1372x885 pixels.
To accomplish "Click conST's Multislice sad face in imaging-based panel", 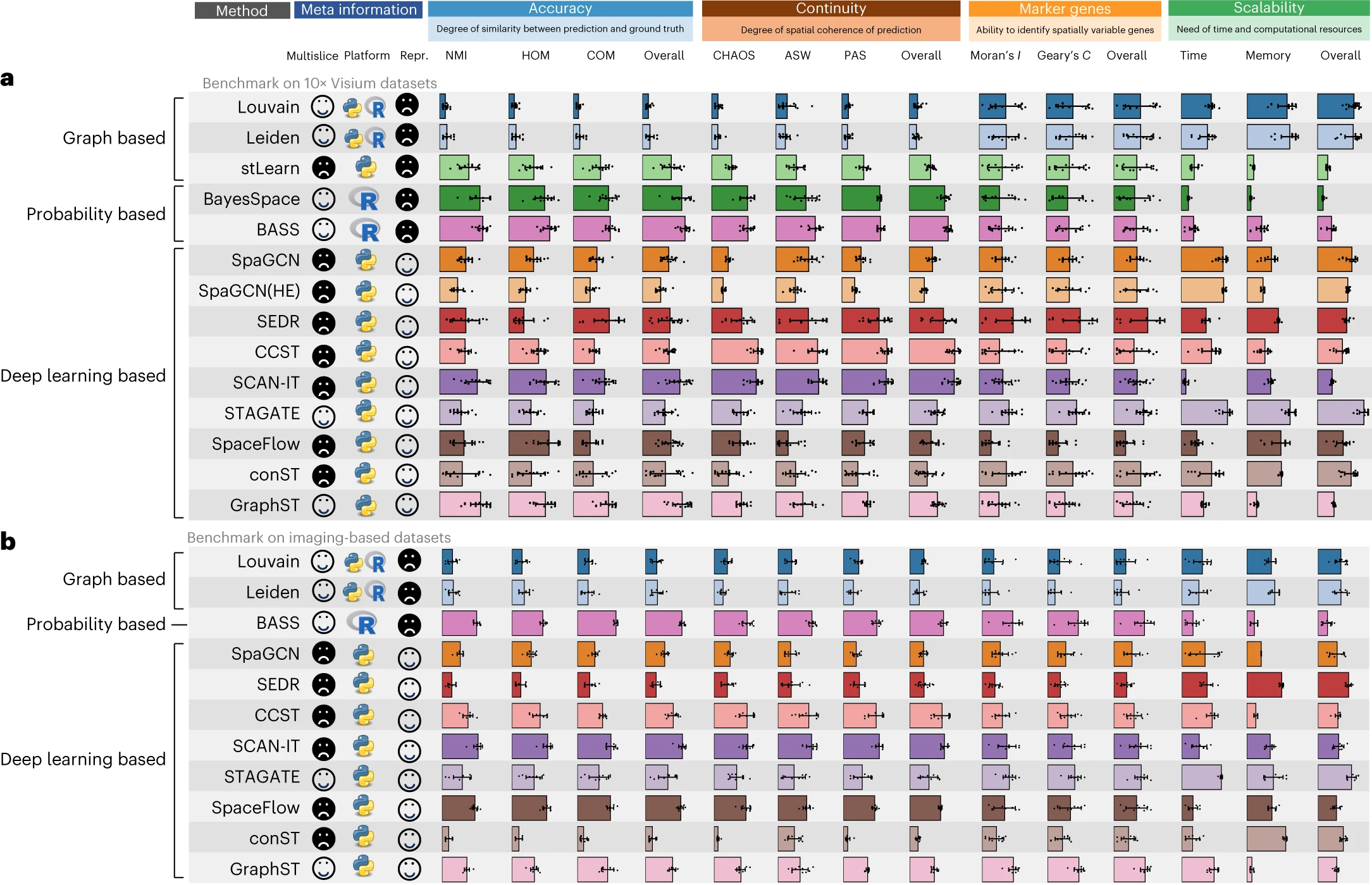I will point(323,838).
